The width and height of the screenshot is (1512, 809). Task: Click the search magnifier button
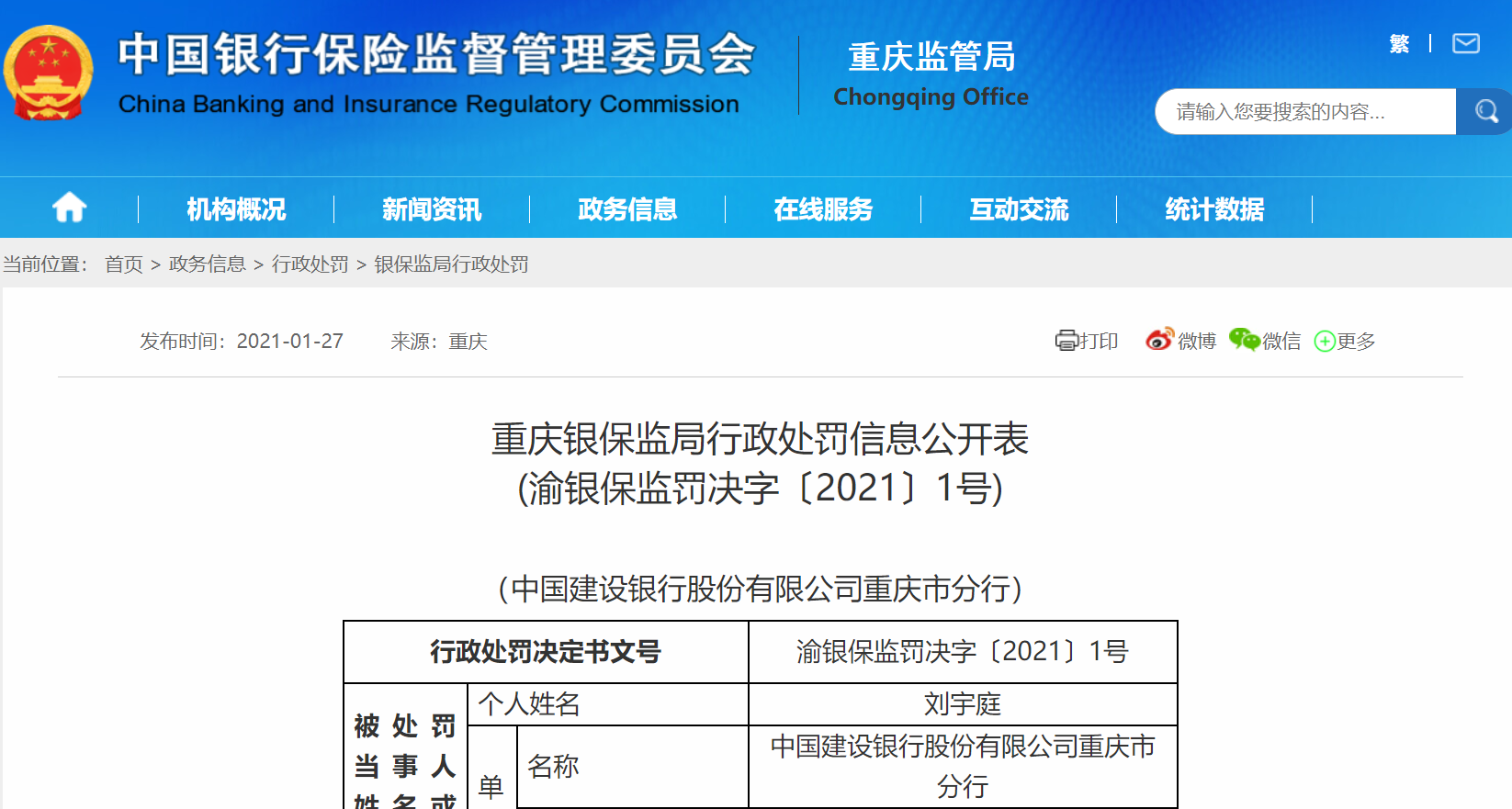[1485, 112]
